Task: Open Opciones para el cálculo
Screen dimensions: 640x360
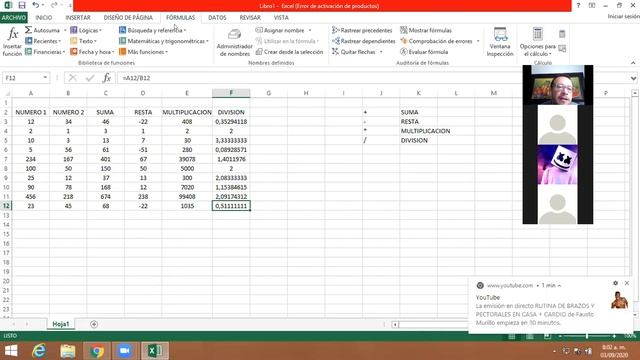Action: tap(538, 42)
